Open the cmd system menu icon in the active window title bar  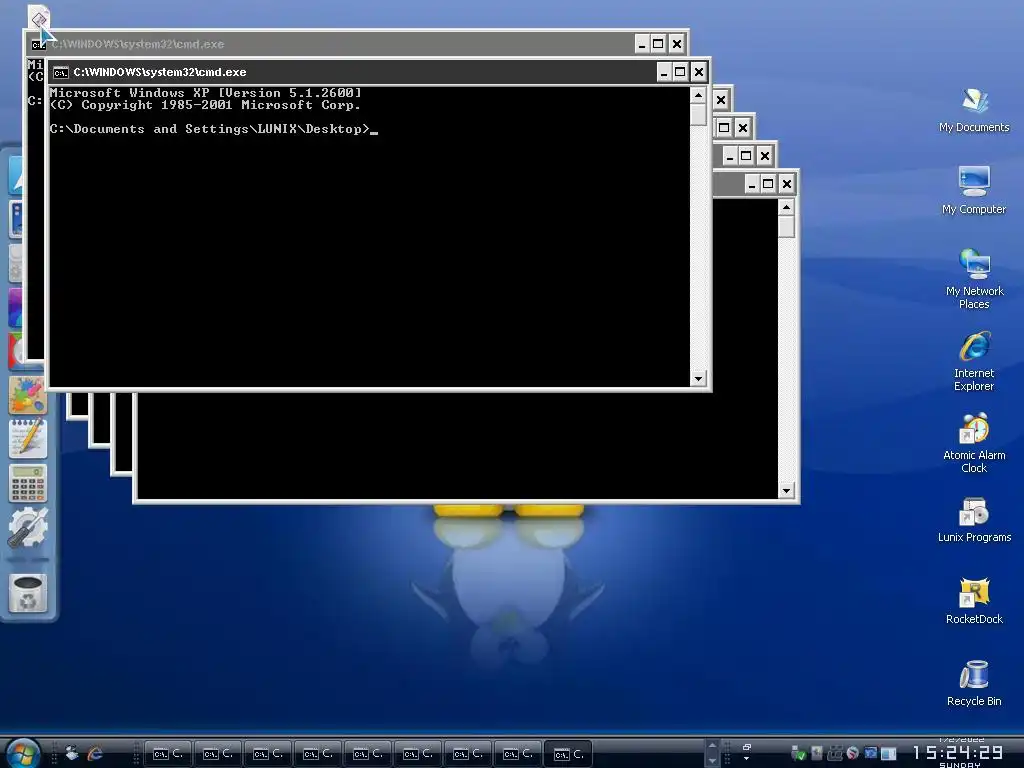61,72
